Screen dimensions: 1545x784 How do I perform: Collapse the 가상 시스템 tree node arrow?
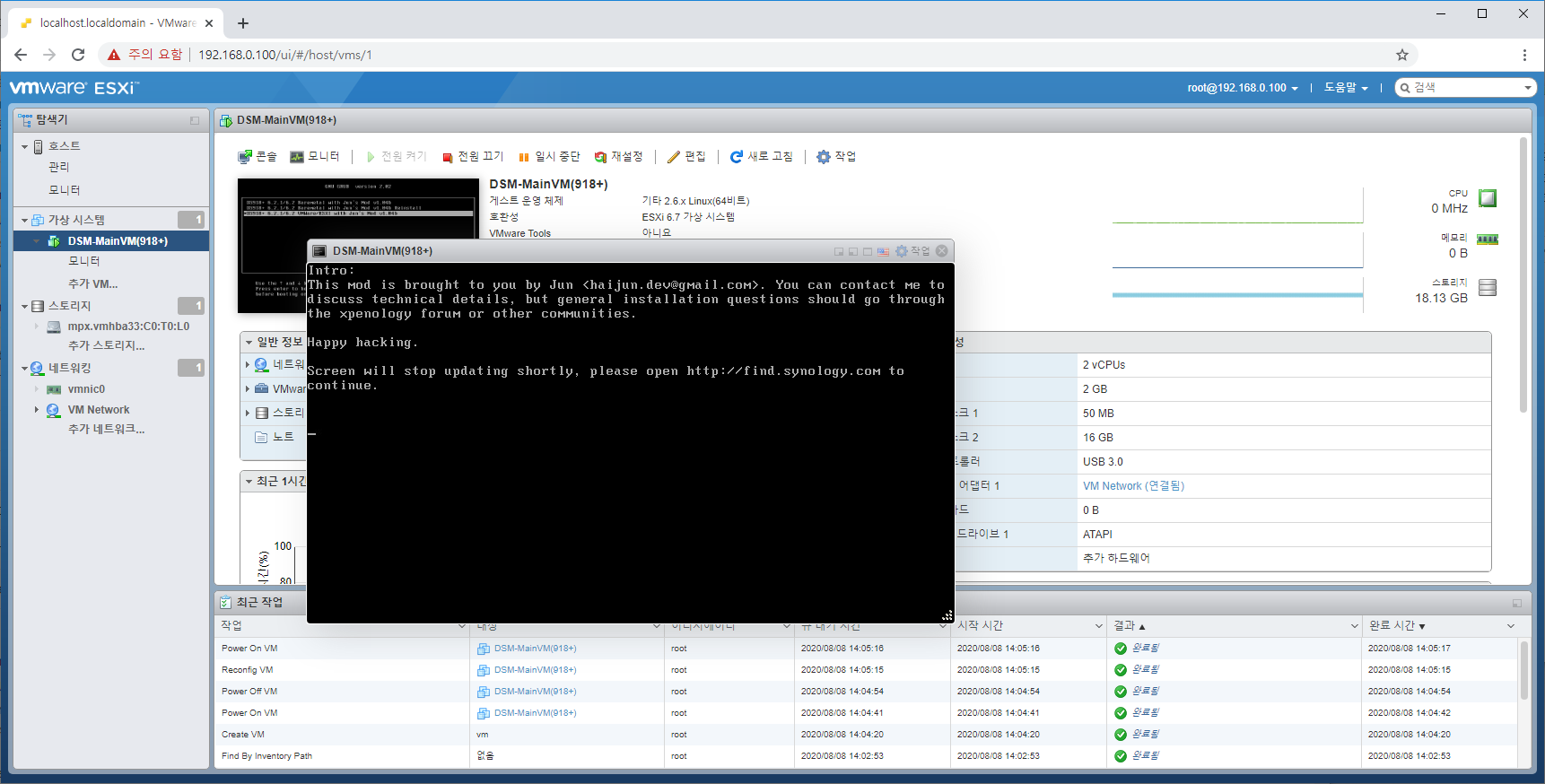24,220
